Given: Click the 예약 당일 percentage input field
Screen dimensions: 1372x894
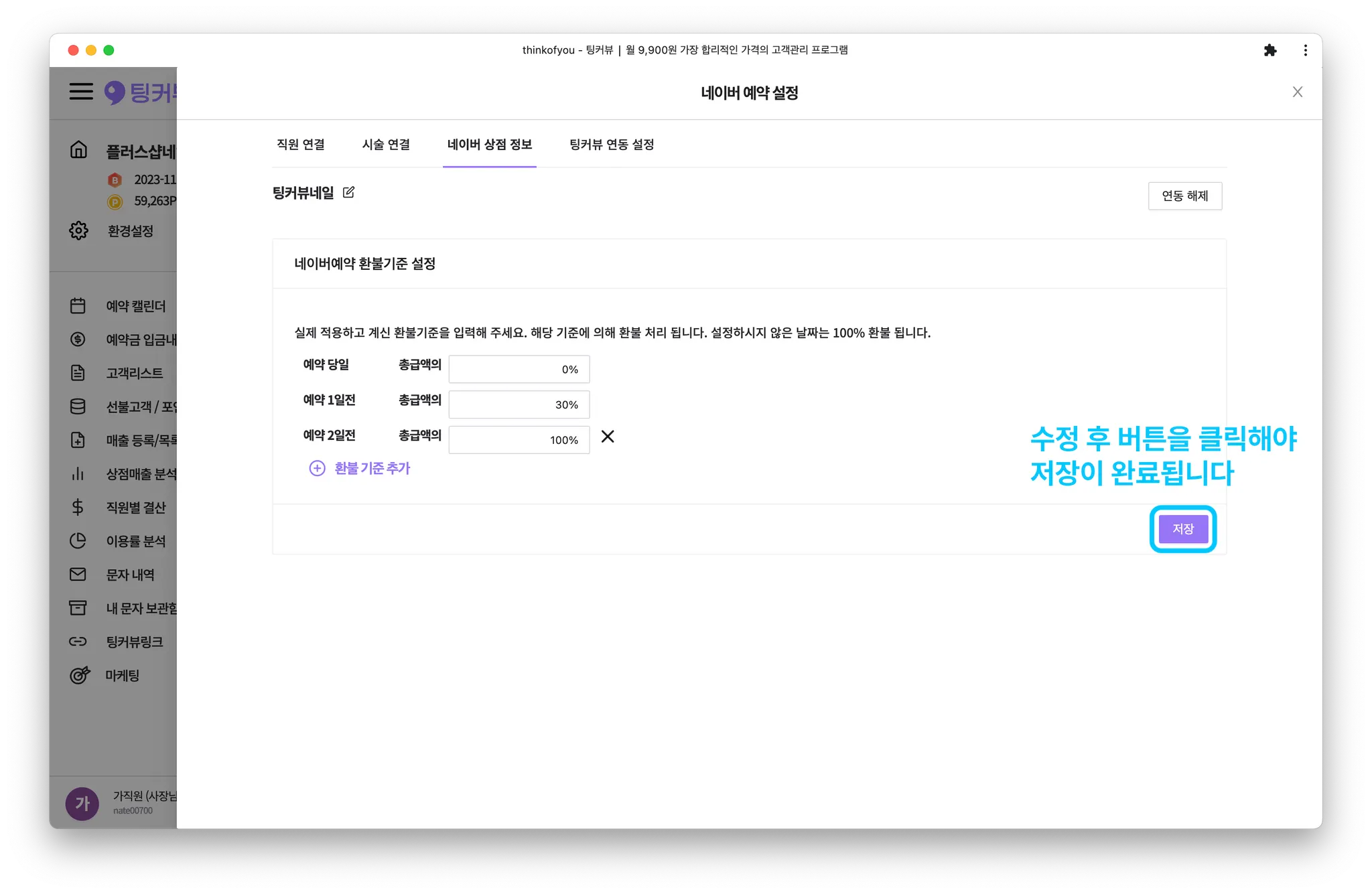Looking at the screenshot, I should [519, 370].
